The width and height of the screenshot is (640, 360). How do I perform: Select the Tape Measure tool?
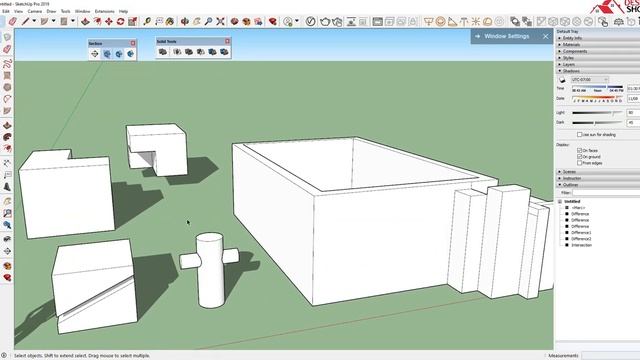pyautogui.click(x=147, y=21)
